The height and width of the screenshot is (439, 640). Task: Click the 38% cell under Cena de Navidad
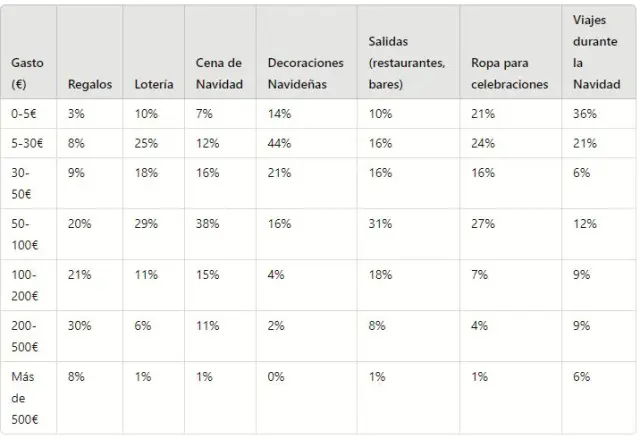tap(207, 223)
